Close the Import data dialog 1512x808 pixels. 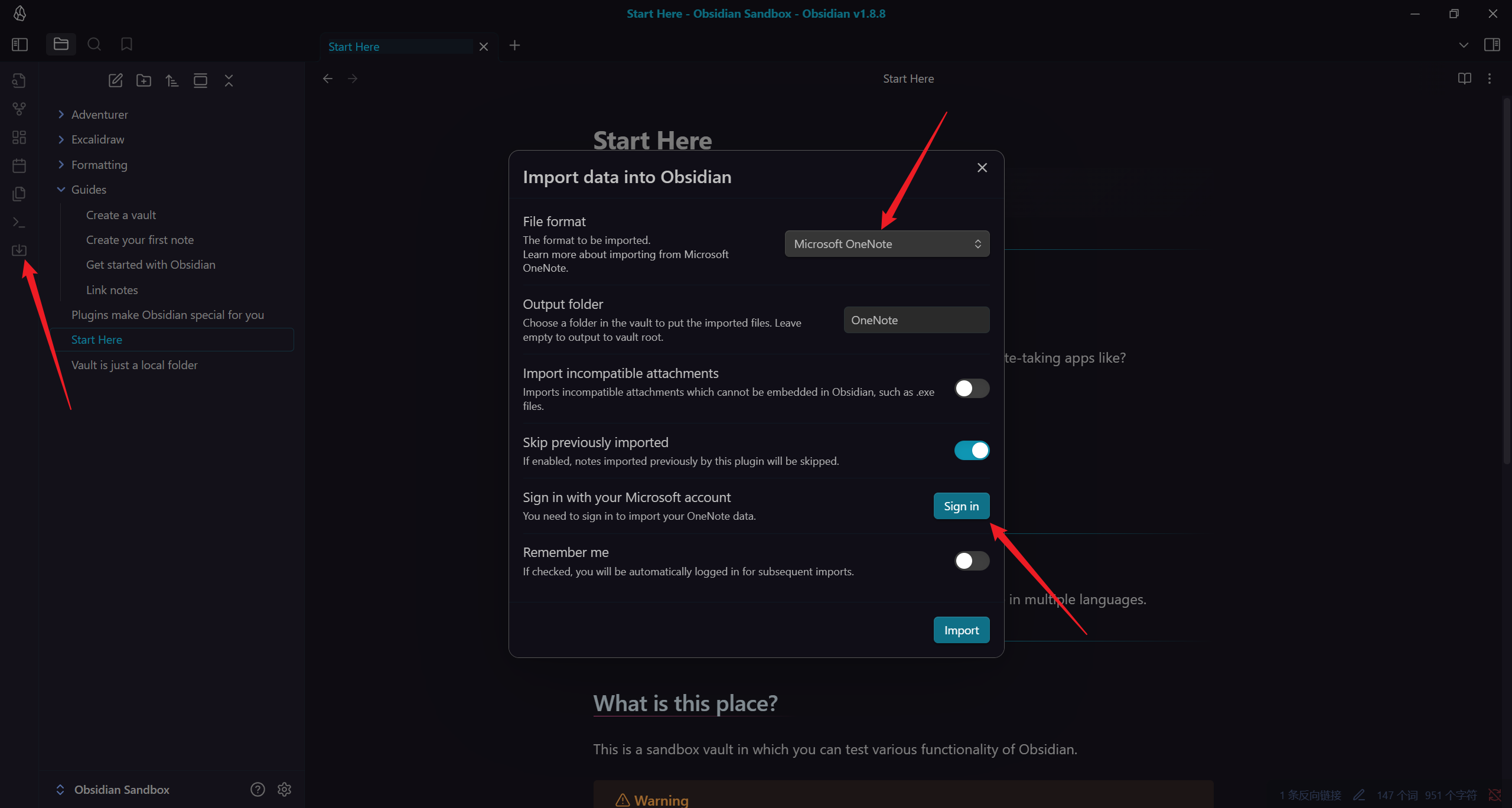pyautogui.click(x=982, y=168)
